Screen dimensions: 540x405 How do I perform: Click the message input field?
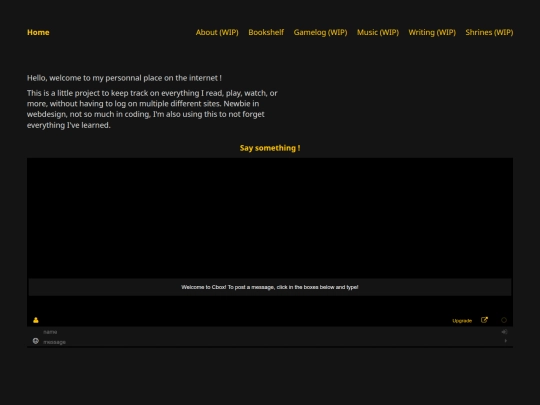coord(270,342)
